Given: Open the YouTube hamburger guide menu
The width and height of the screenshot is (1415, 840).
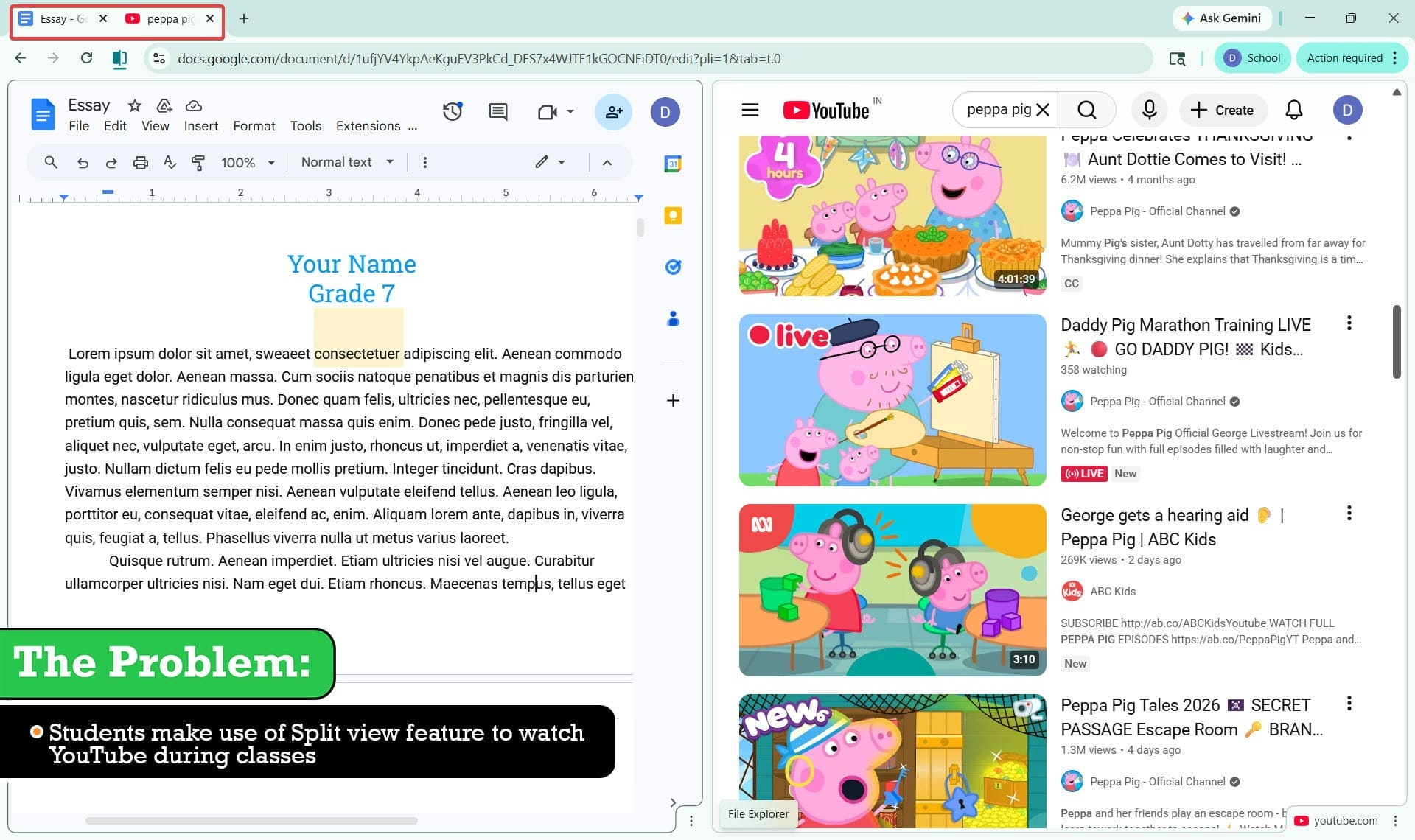Looking at the screenshot, I should coord(750,110).
